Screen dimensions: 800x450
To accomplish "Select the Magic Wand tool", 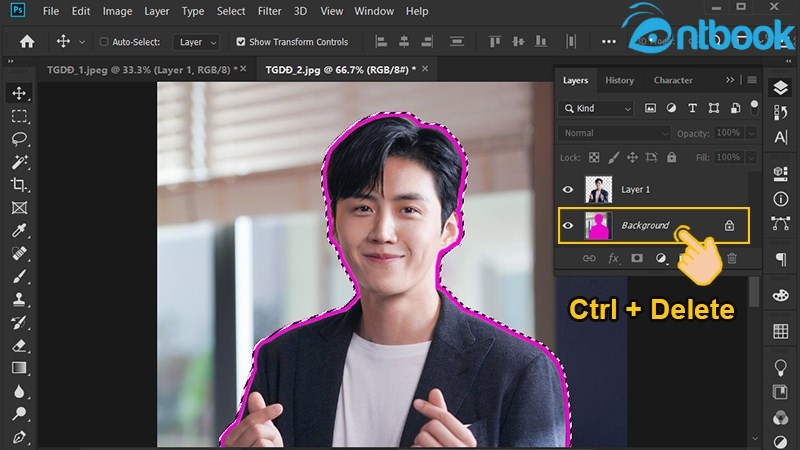I will pyautogui.click(x=19, y=162).
